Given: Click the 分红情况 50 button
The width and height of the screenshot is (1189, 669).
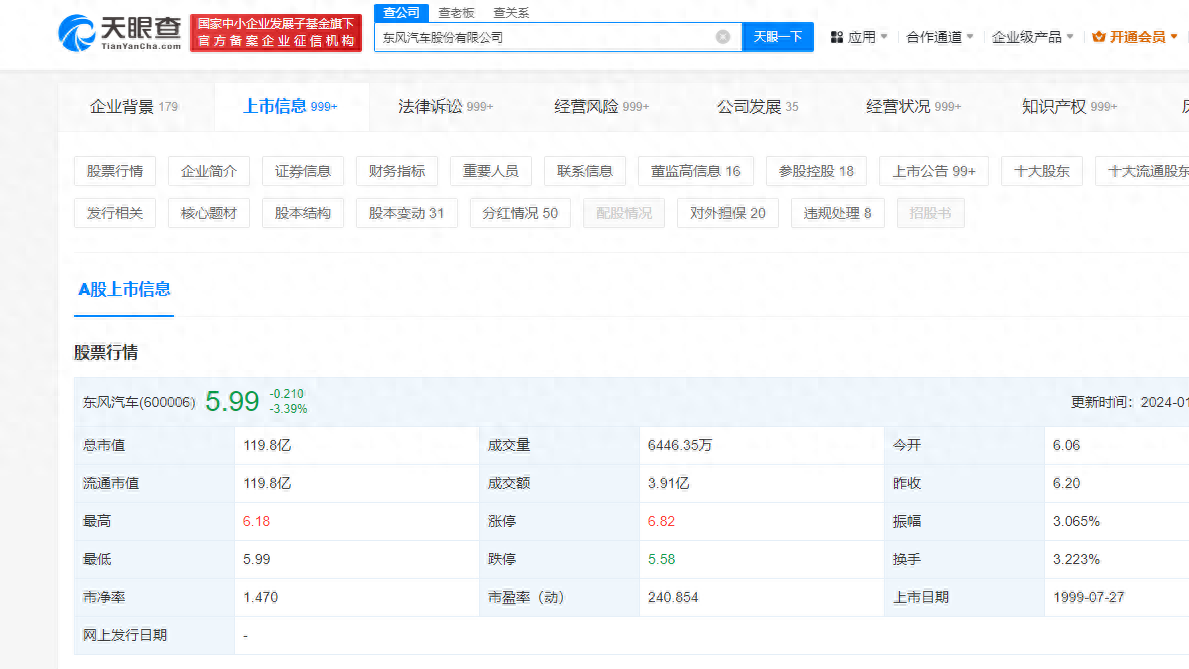Looking at the screenshot, I should tap(520, 213).
